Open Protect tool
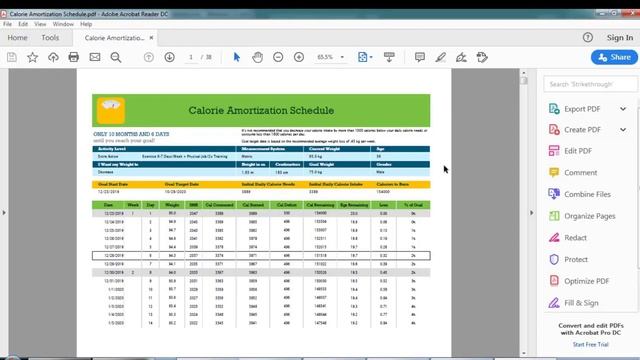 click(x=576, y=259)
